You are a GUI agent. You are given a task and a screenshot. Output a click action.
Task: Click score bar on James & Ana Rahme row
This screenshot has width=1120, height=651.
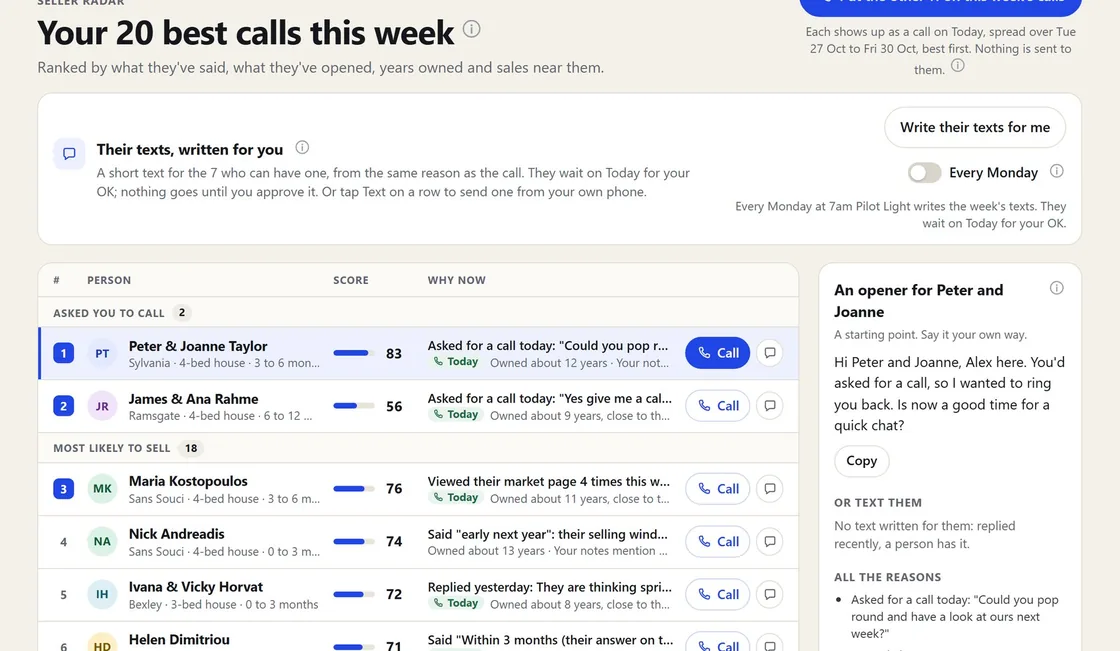pyautogui.click(x=354, y=406)
